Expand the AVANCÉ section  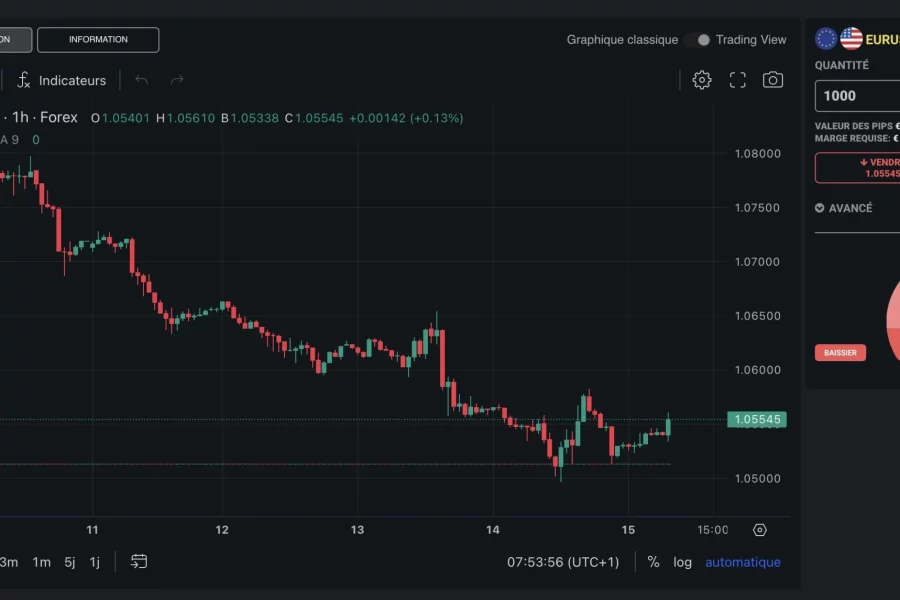tap(844, 208)
